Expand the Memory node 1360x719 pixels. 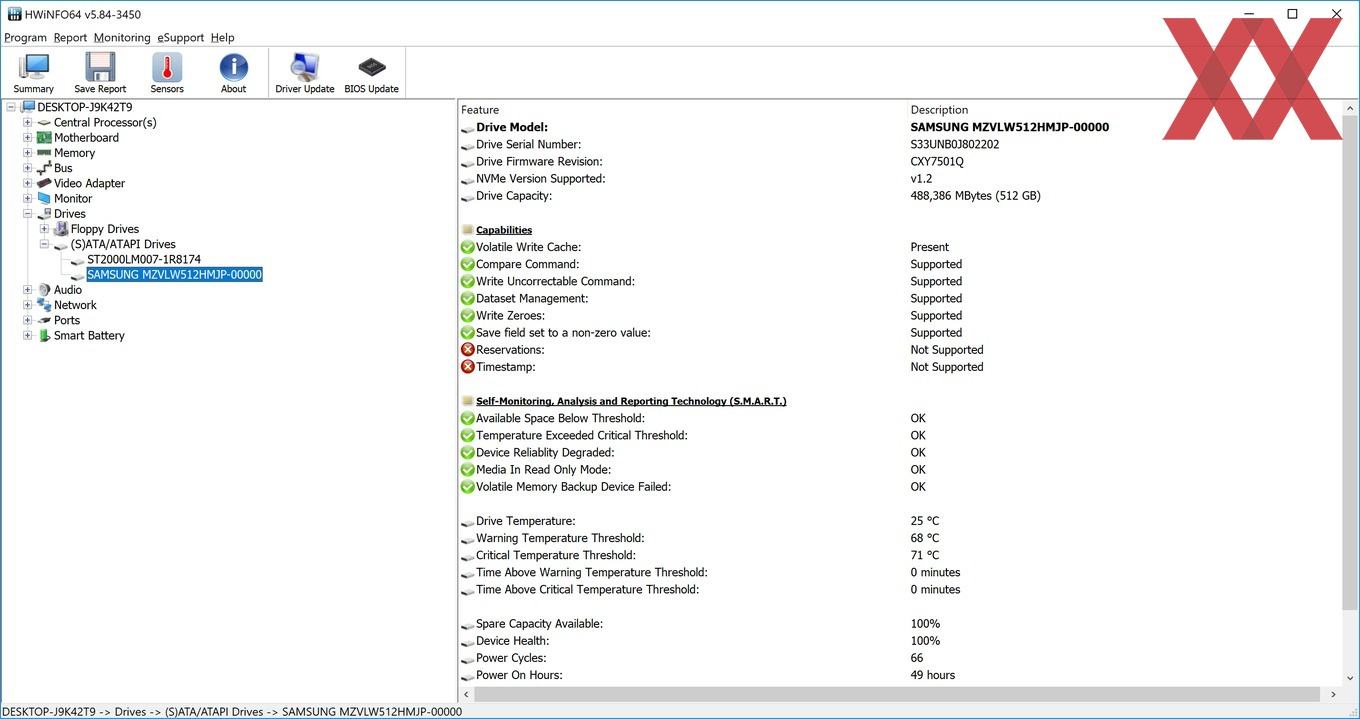point(28,153)
